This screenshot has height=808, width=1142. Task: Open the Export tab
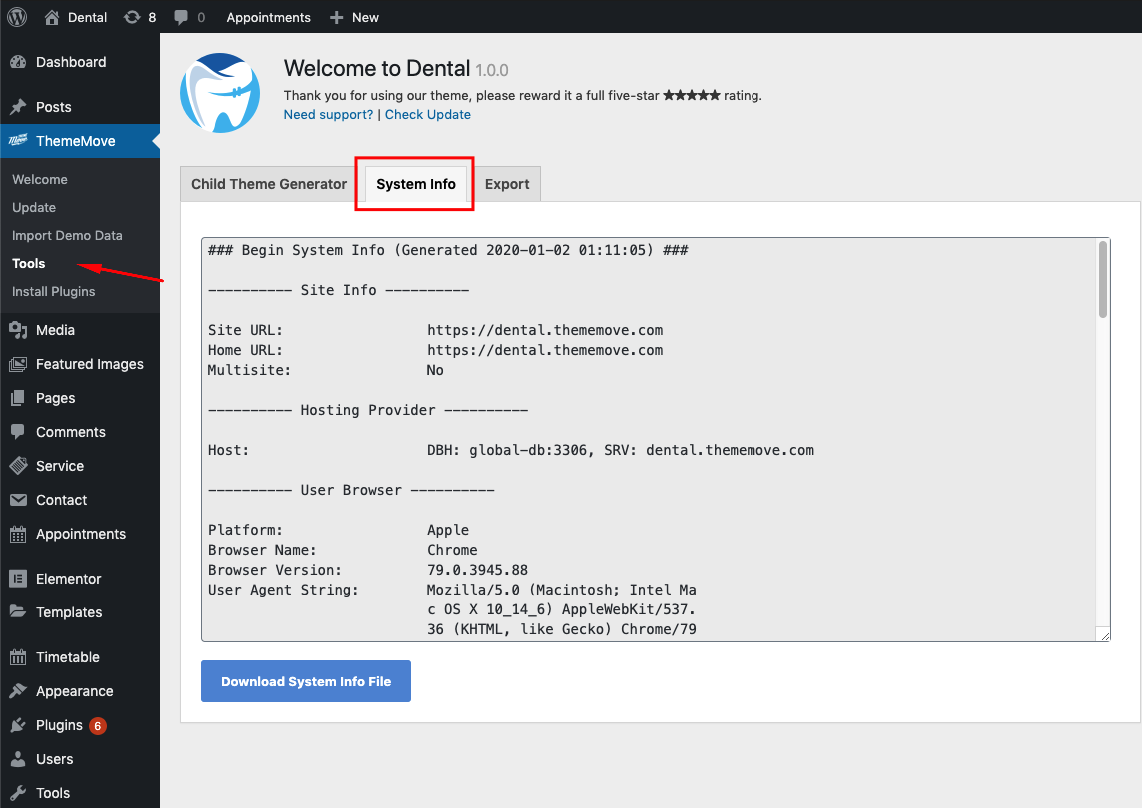(507, 184)
